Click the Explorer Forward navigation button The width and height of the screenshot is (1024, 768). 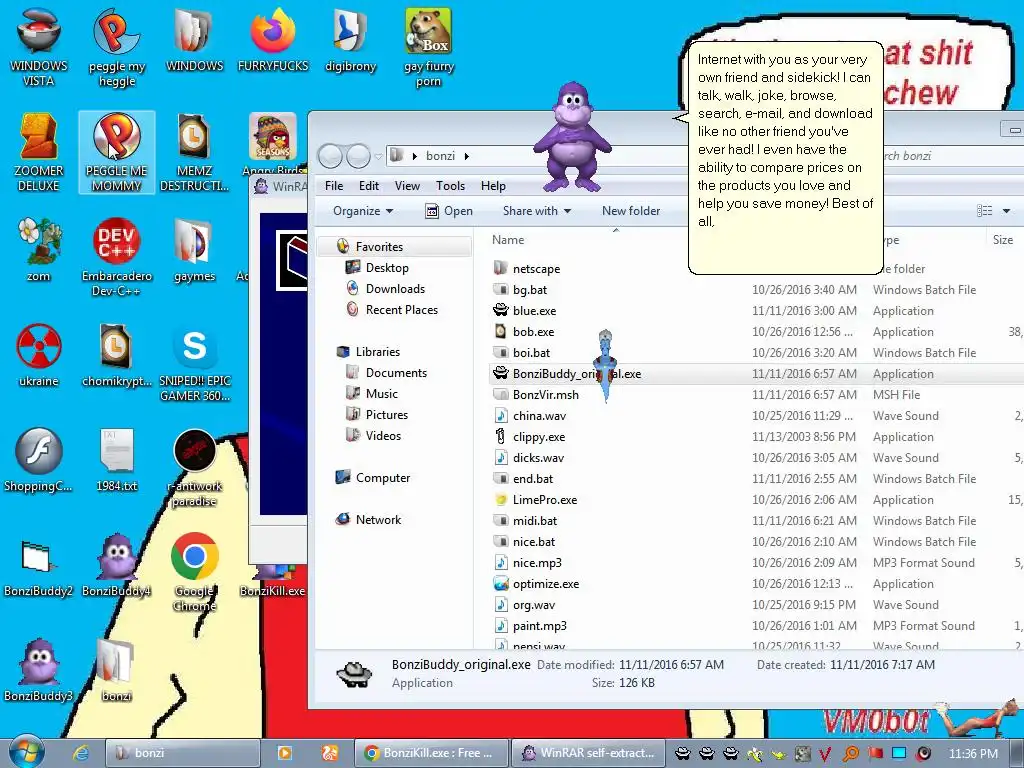pyautogui.click(x=358, y=156)
